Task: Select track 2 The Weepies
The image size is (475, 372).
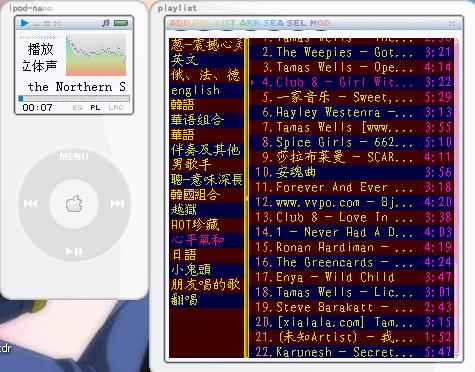Action: click(x=352, y=52)
